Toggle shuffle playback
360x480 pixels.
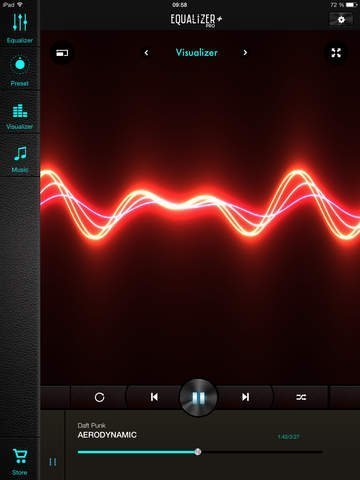[301, 397]
